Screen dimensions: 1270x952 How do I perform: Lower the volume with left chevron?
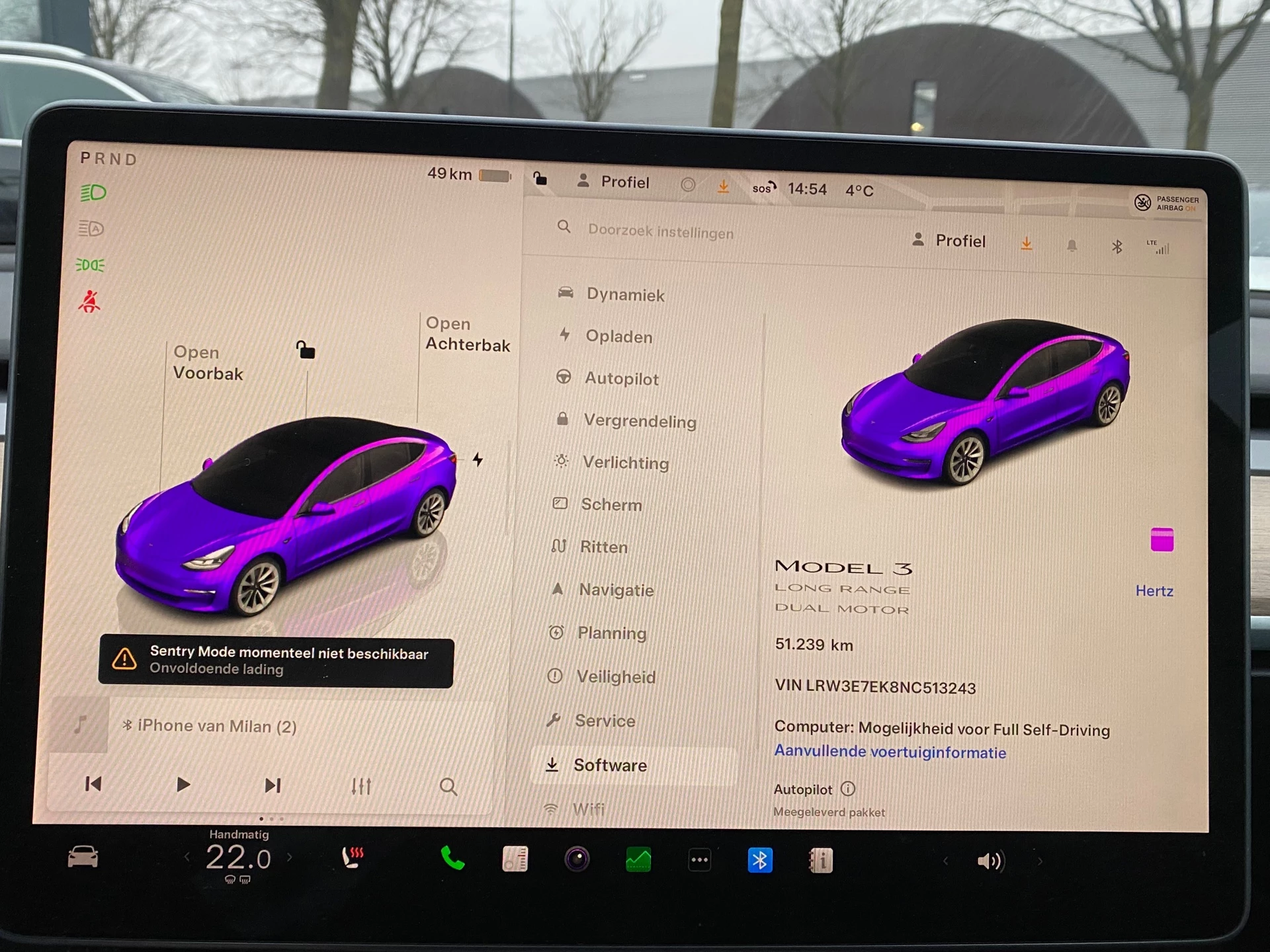(x=945, y=861)
